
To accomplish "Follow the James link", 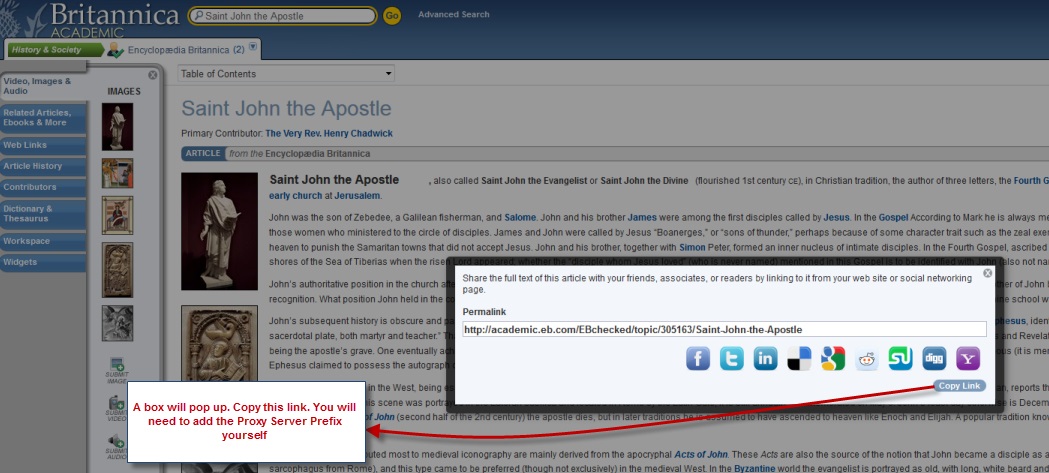I will tap(642, 217).
